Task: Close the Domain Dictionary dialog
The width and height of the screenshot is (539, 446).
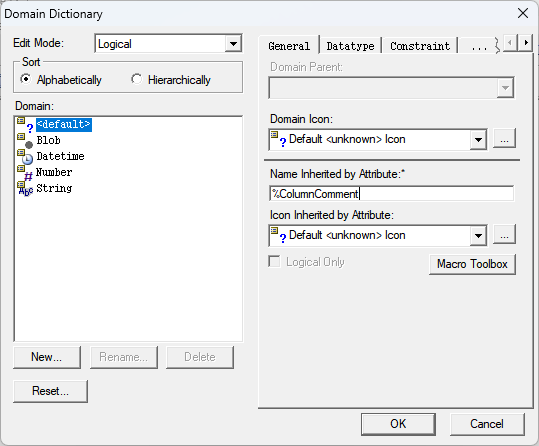Action: point(523,13)
